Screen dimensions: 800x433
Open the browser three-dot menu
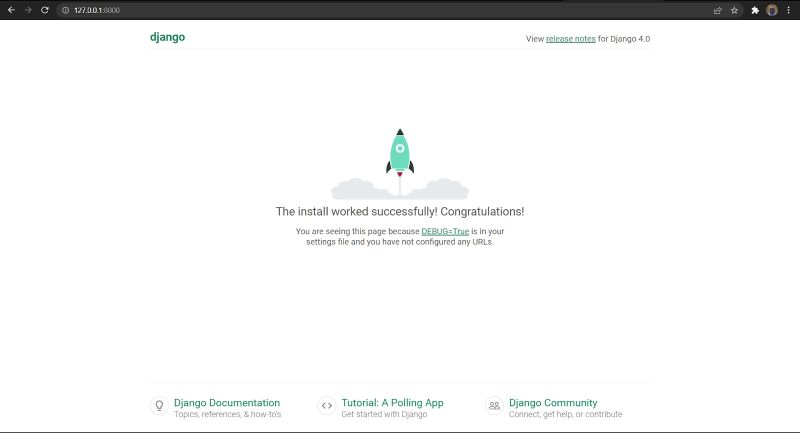coord(788,10)
